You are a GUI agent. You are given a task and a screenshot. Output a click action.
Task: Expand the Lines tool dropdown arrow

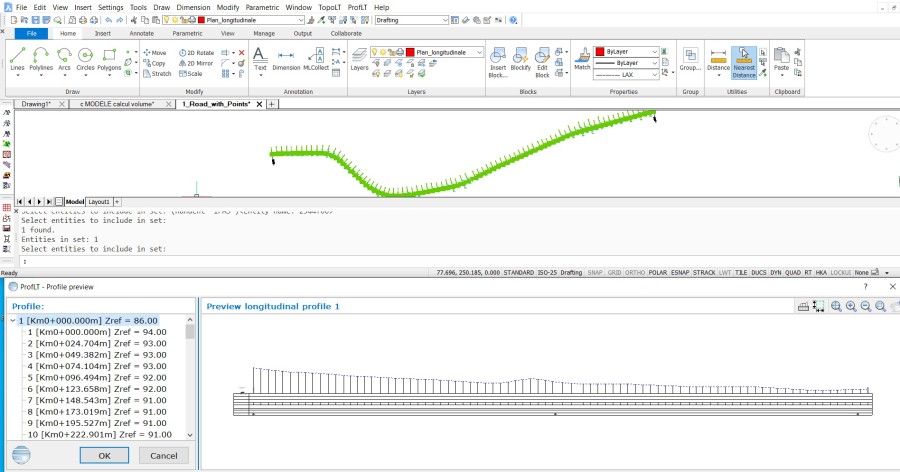point(17,75)
